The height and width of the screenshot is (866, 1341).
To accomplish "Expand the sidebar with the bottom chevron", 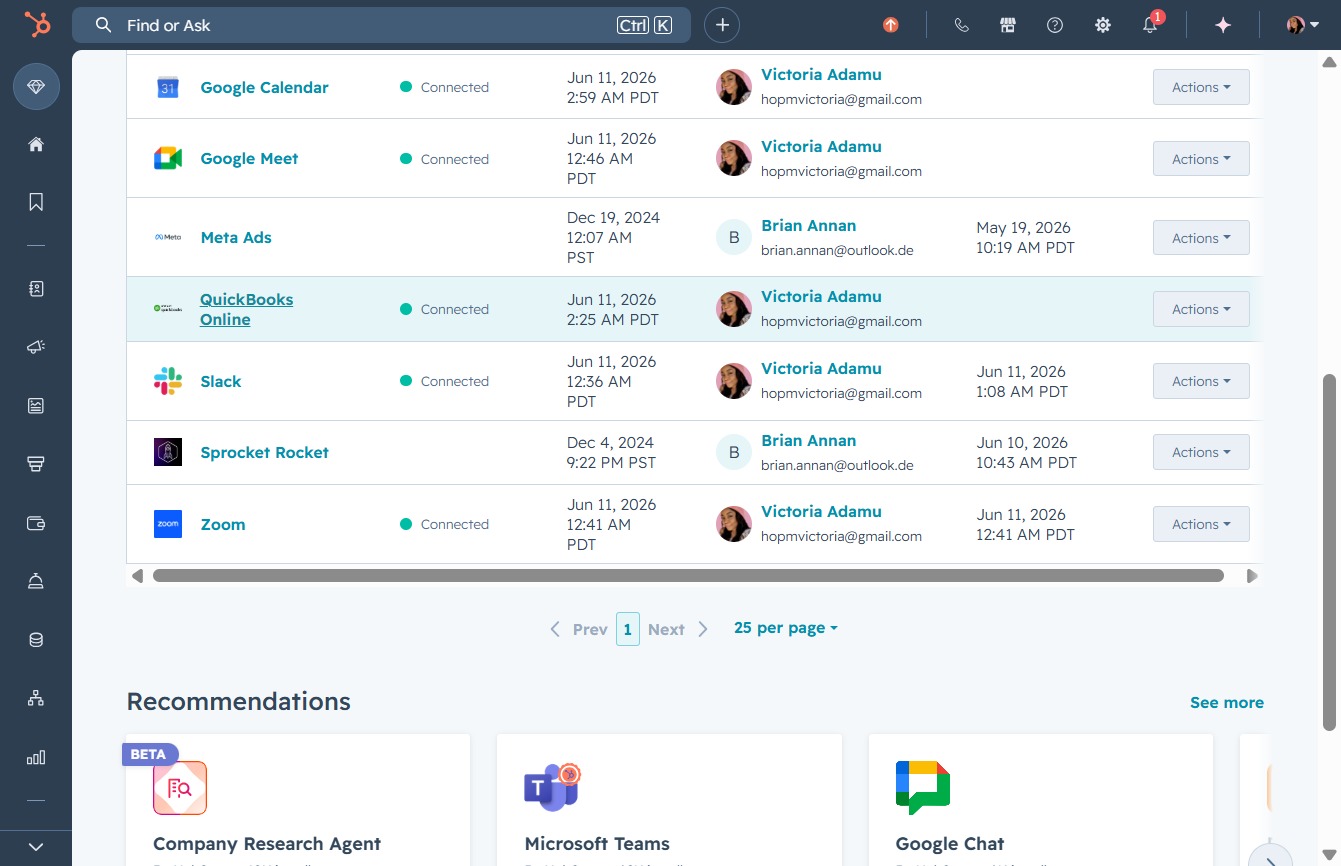I will (36, 847).
